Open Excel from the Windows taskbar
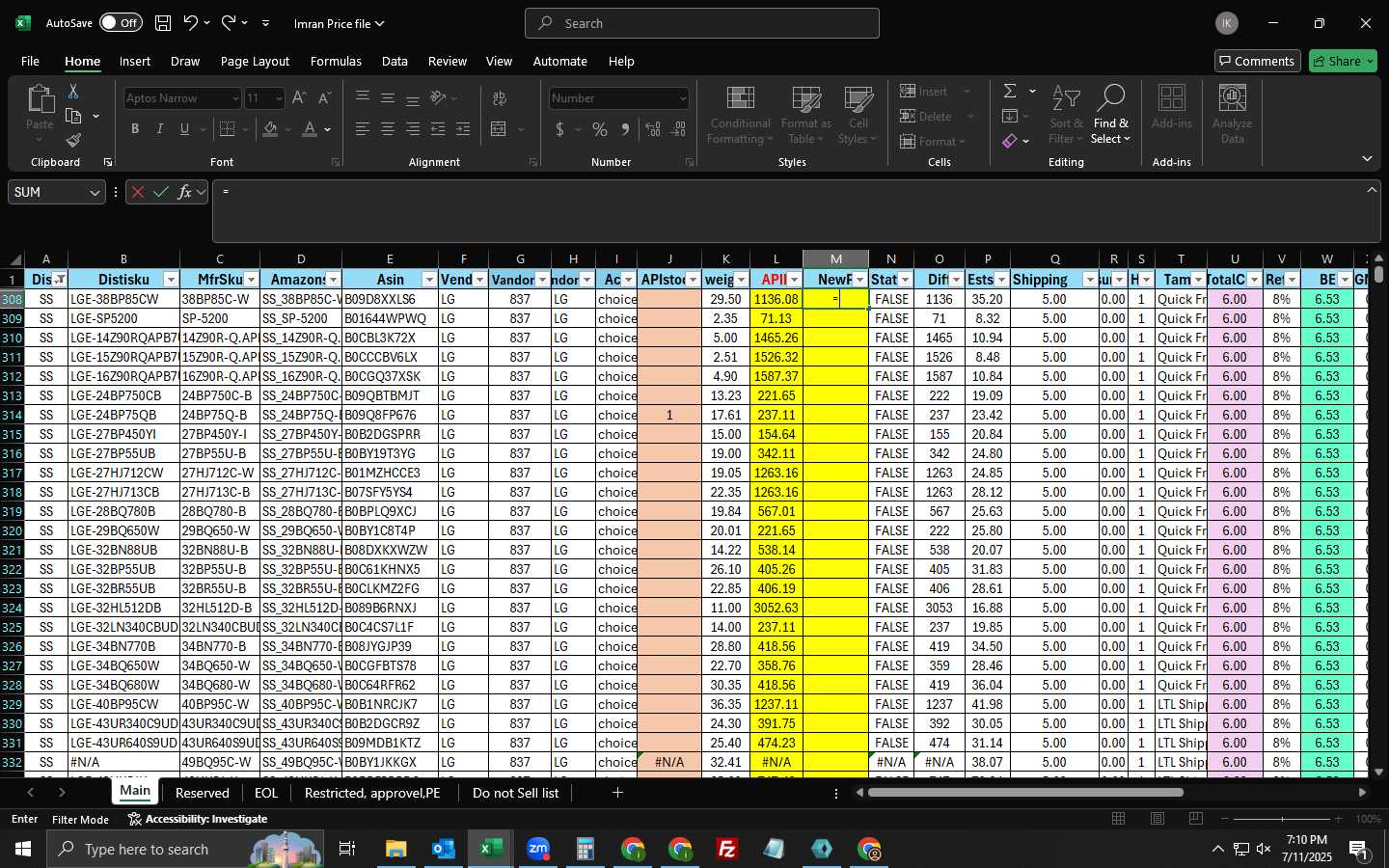Screen dimensions: 1389x868 click(x=490, y=849)
